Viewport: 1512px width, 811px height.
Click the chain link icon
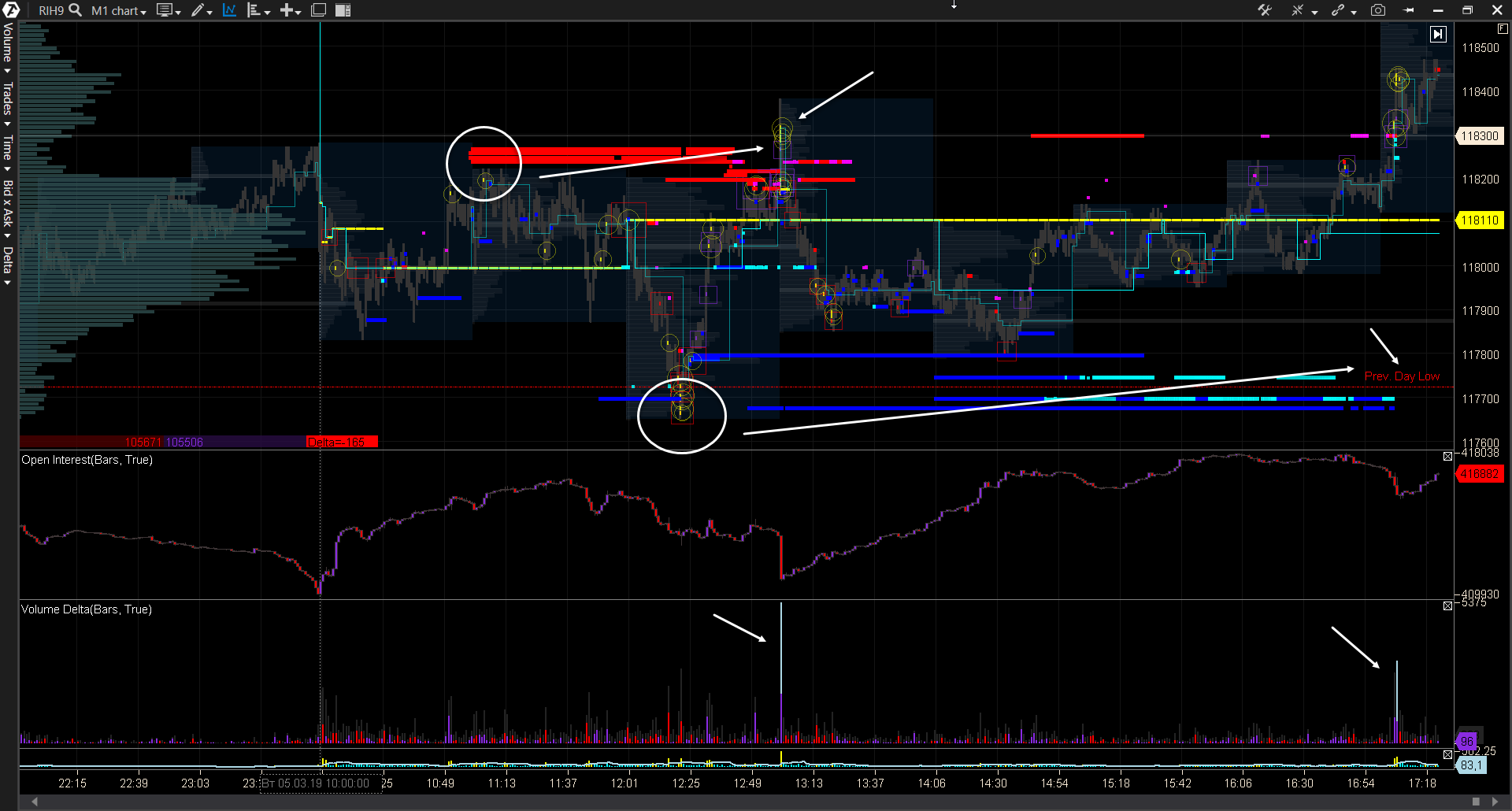1337,10
